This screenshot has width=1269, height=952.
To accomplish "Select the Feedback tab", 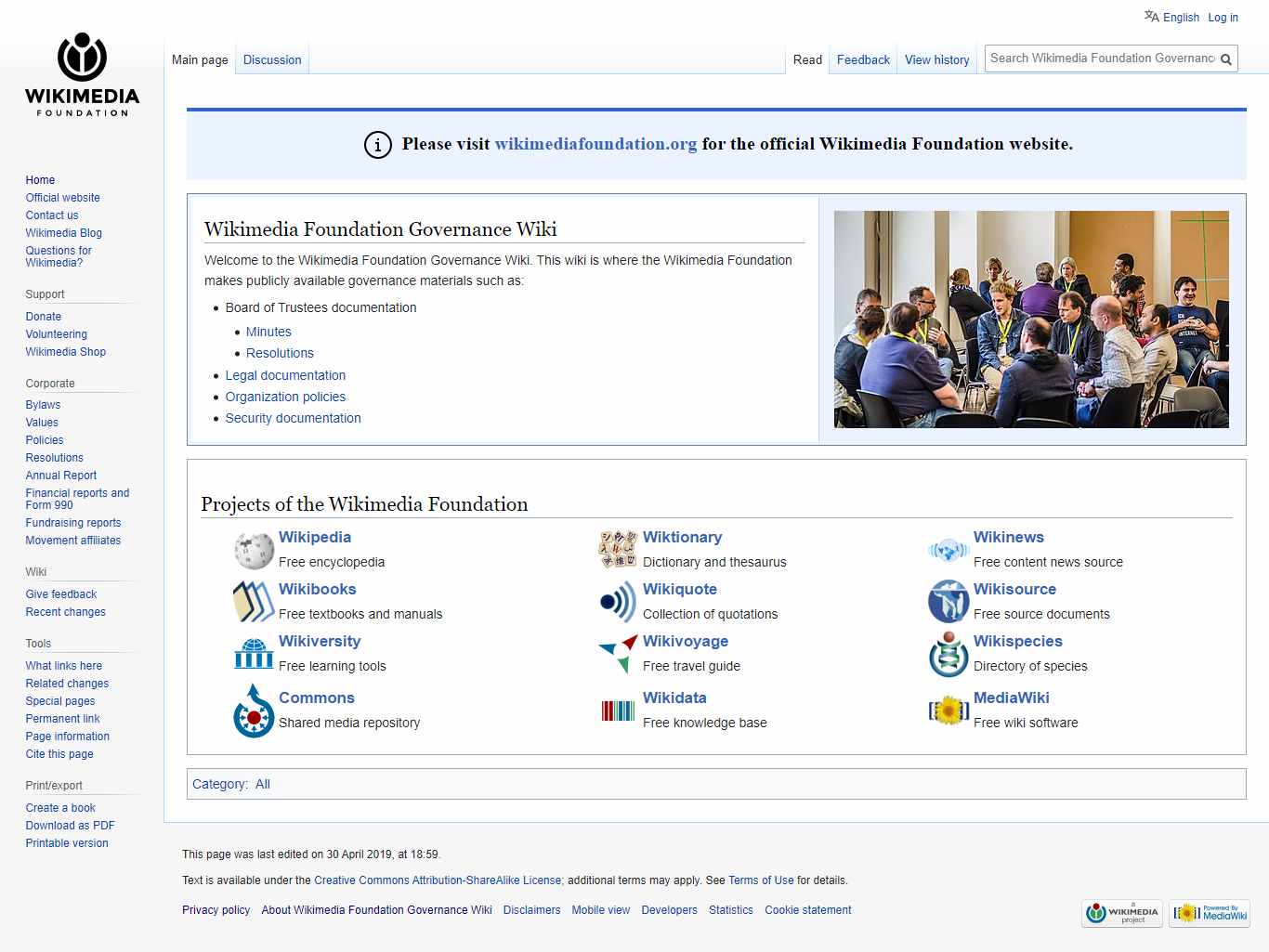I will pos(862,59).
